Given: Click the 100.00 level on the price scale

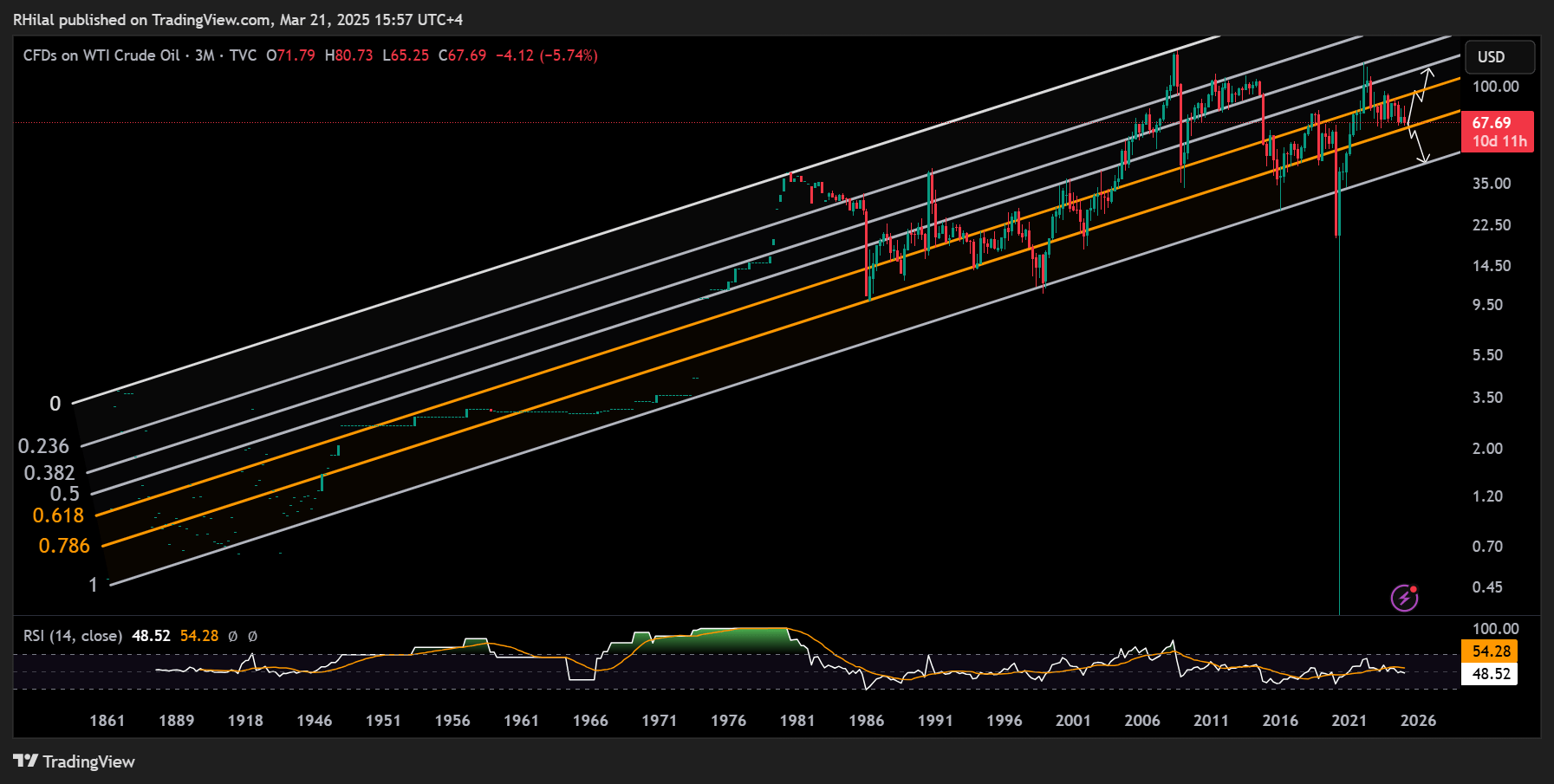Looking at the screenshot, I should [1495, 87].
